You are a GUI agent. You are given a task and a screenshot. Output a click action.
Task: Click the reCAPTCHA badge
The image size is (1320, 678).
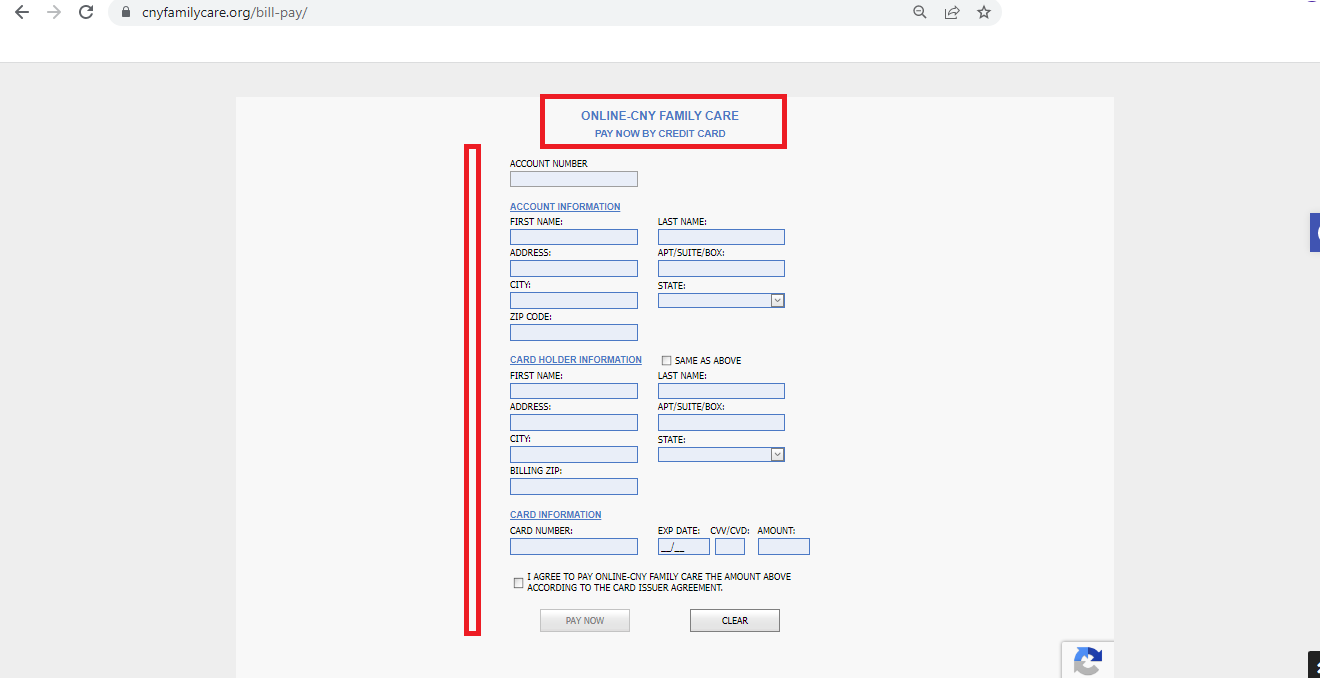click(1088, 662)
